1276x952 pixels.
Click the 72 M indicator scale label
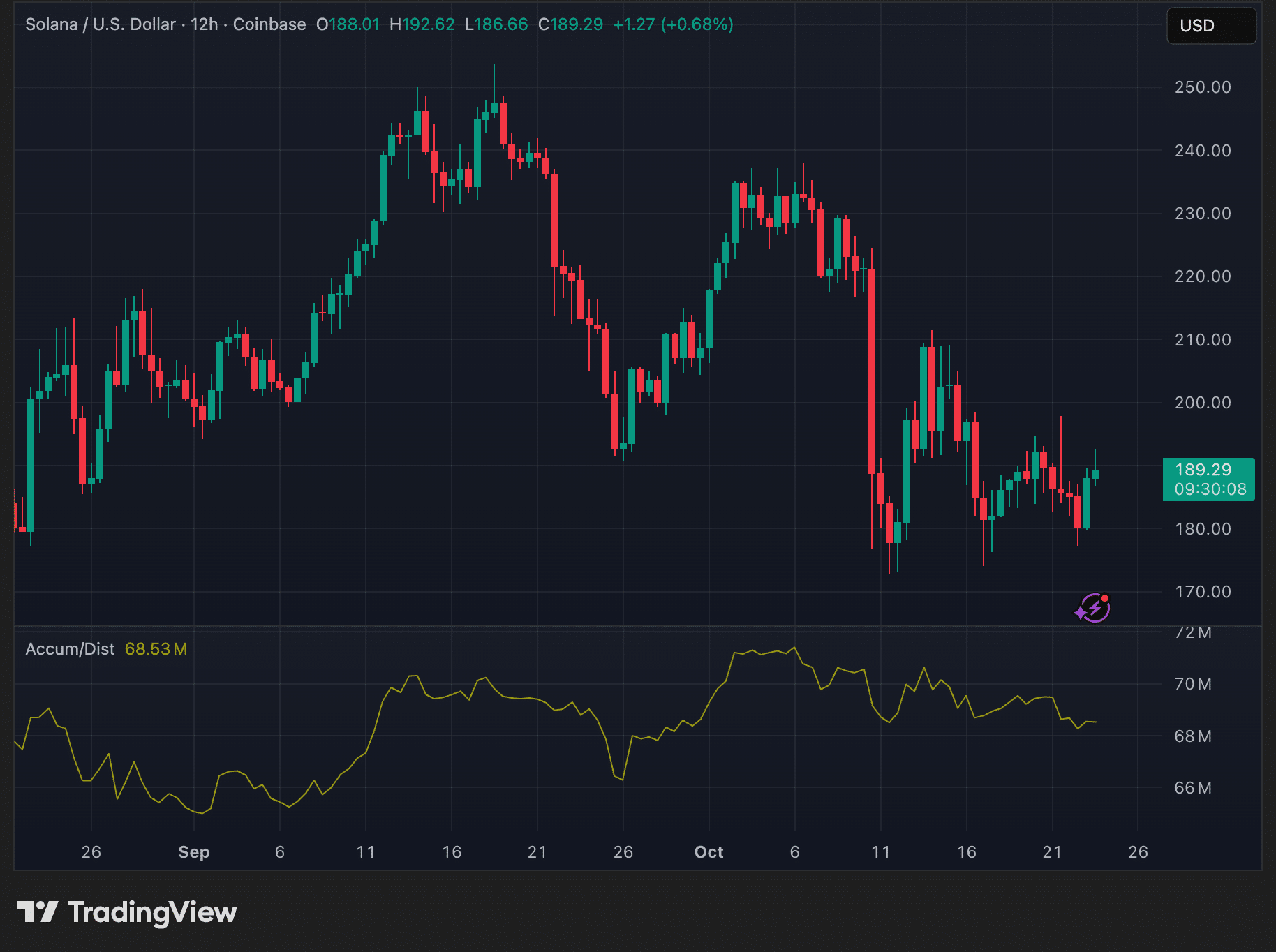1192,632
